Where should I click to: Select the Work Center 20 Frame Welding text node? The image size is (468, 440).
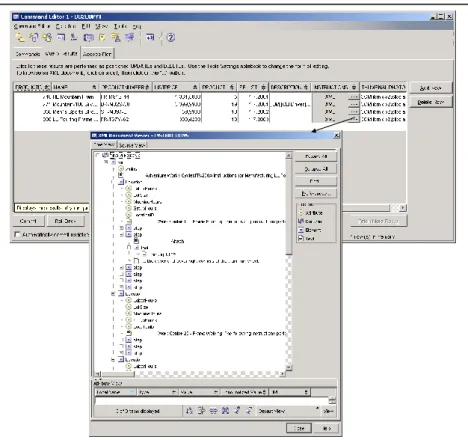[221, 333]
